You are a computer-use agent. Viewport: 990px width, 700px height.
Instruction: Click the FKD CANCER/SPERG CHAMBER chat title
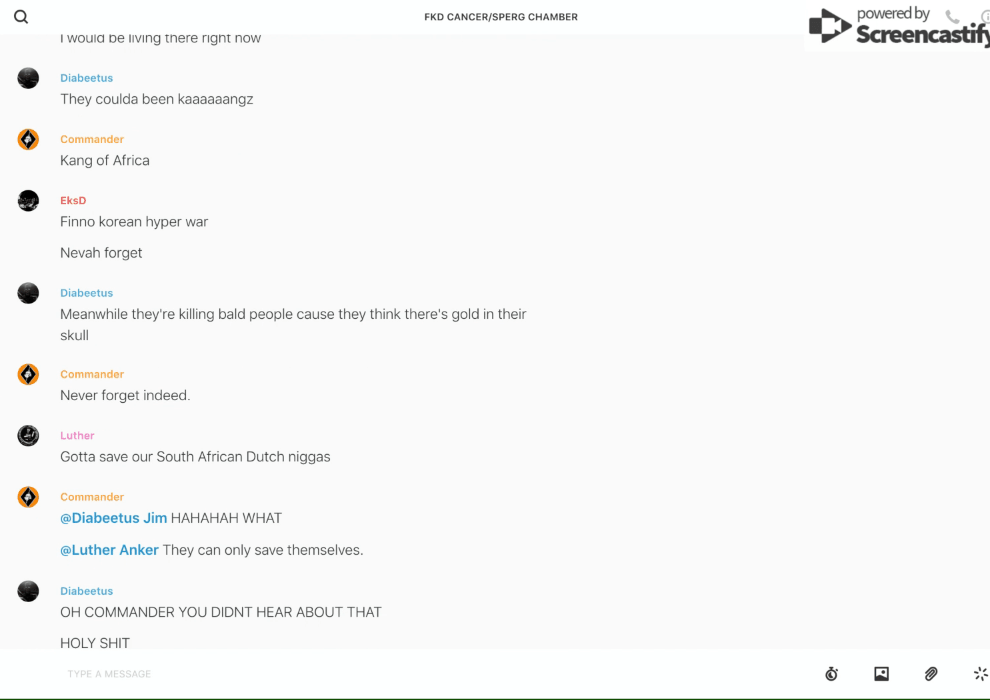[x=501, y=17]
